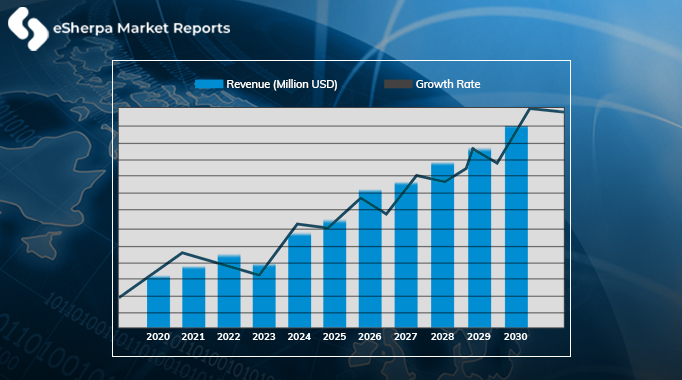Toggle the Growth Rate legend swatch
The height and width of the screenshot is (380, 682).
point(398,84)
